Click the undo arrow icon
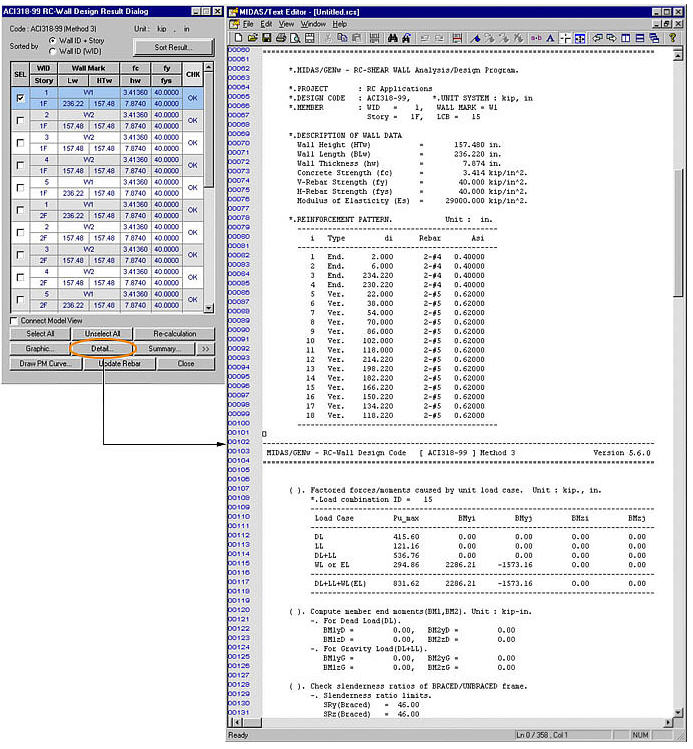This screenshot has height=749, width=693. (x=425, y=38)
